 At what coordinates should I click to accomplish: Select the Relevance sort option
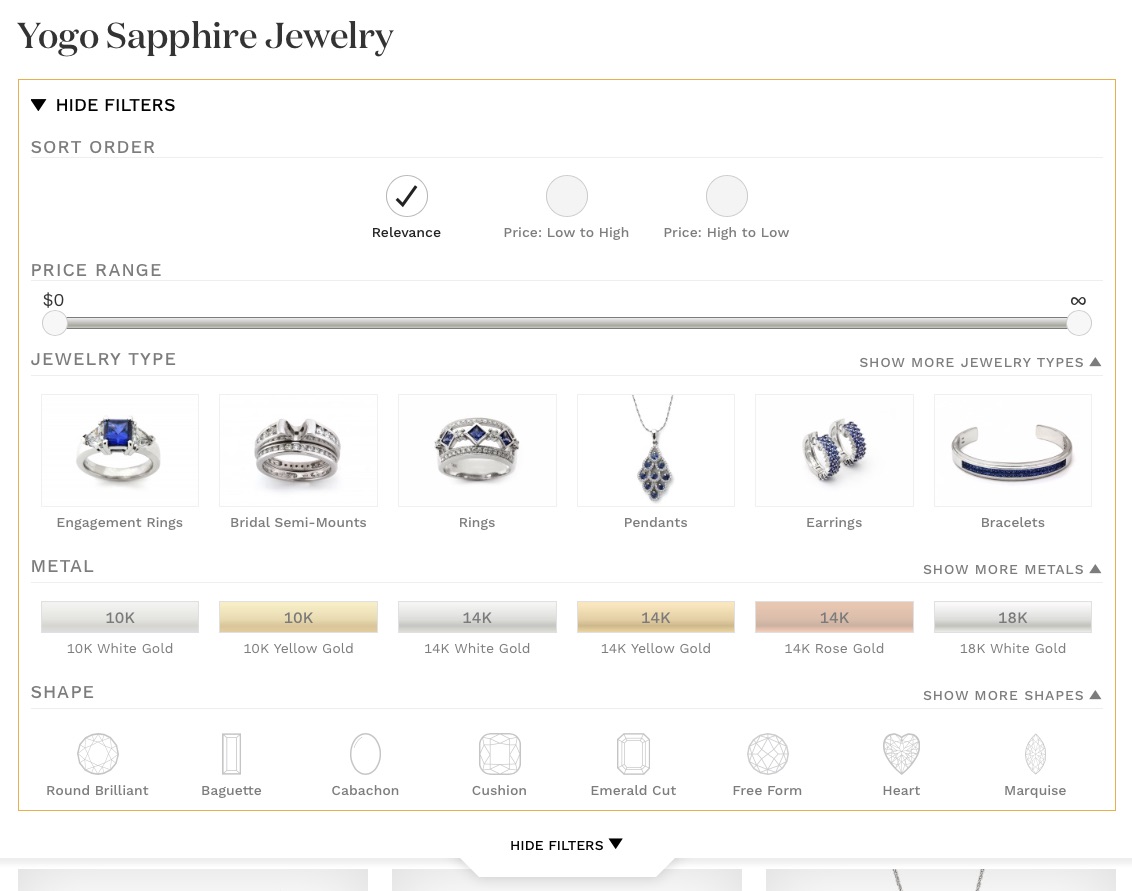[406, 196]
